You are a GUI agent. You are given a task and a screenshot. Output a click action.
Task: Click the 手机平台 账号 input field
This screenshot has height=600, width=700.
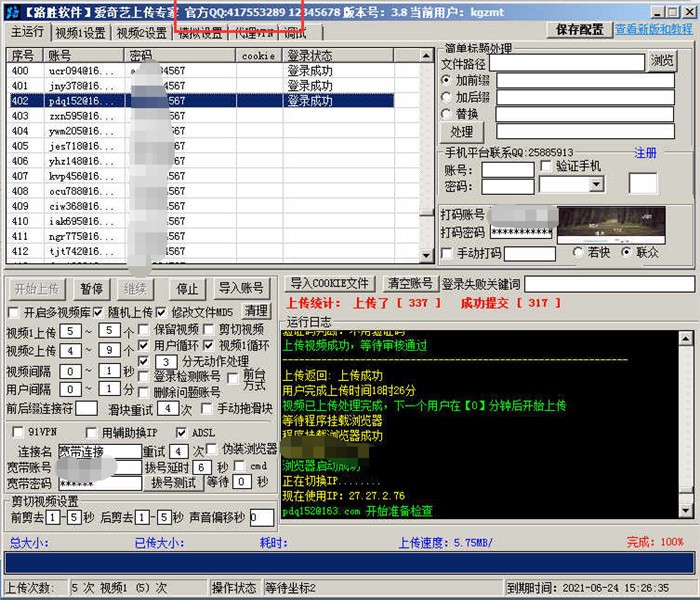tap(508, 170)
